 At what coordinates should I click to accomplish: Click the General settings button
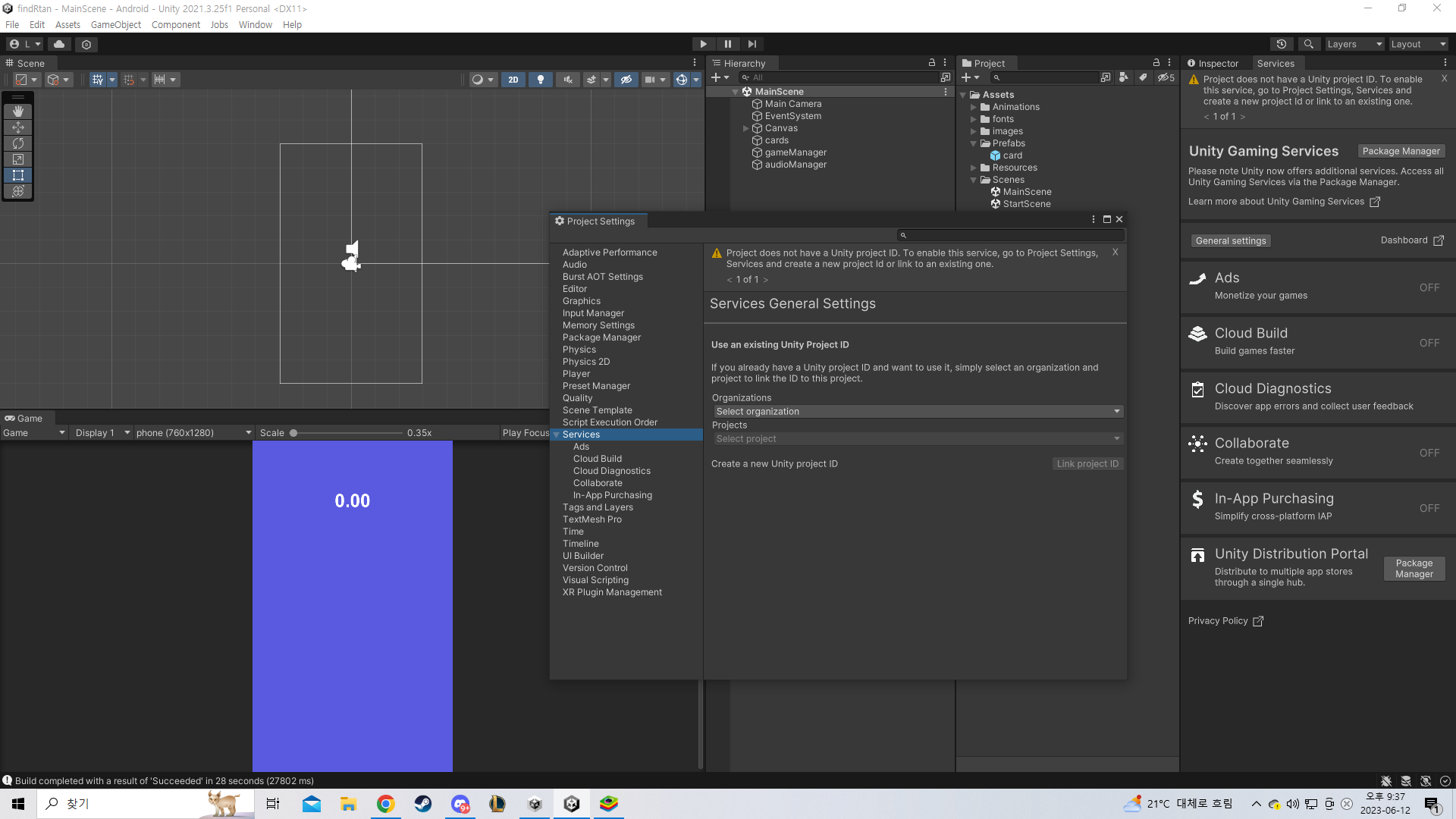coord(1230,241)
